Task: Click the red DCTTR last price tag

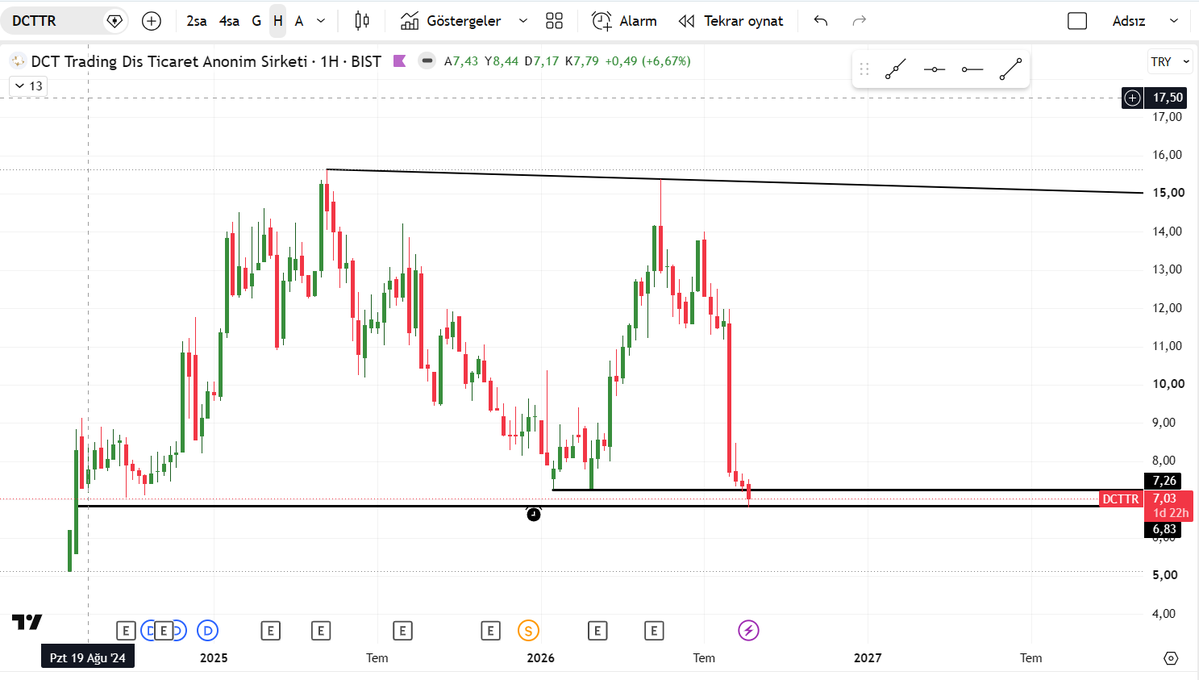Action: click(1121, 499)
